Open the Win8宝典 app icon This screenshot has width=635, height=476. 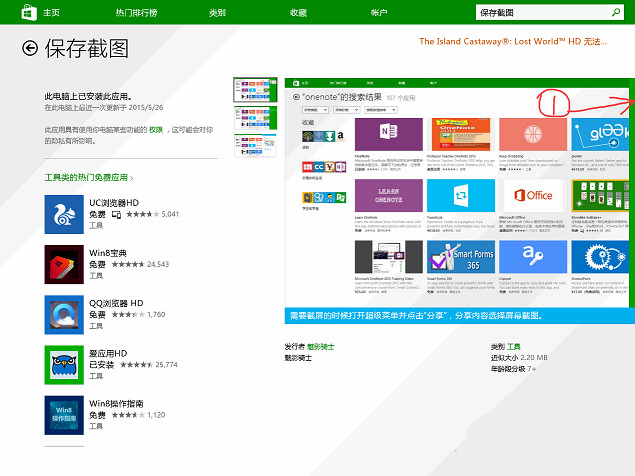point(64,264)
